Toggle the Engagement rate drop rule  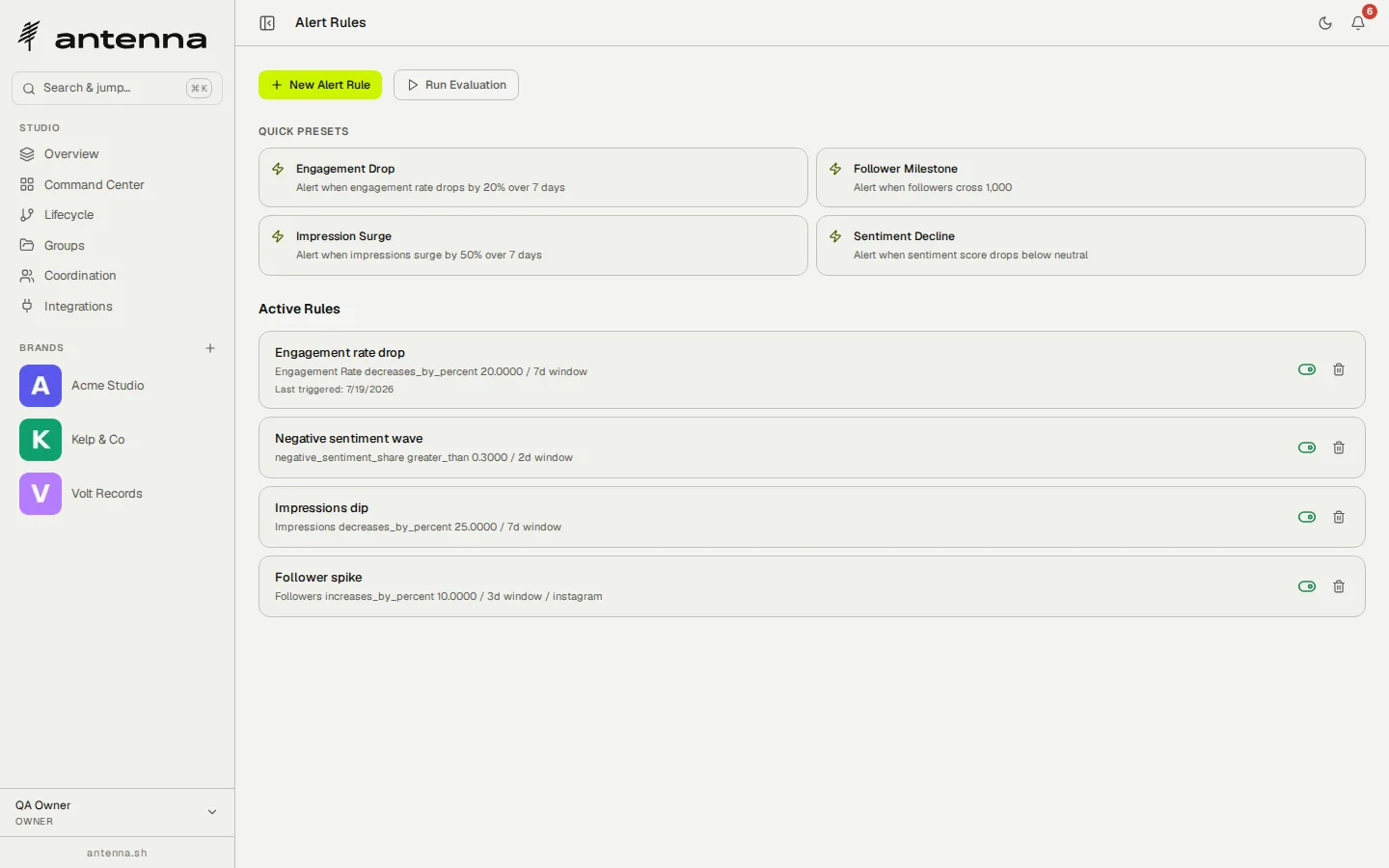[1307, 369]
